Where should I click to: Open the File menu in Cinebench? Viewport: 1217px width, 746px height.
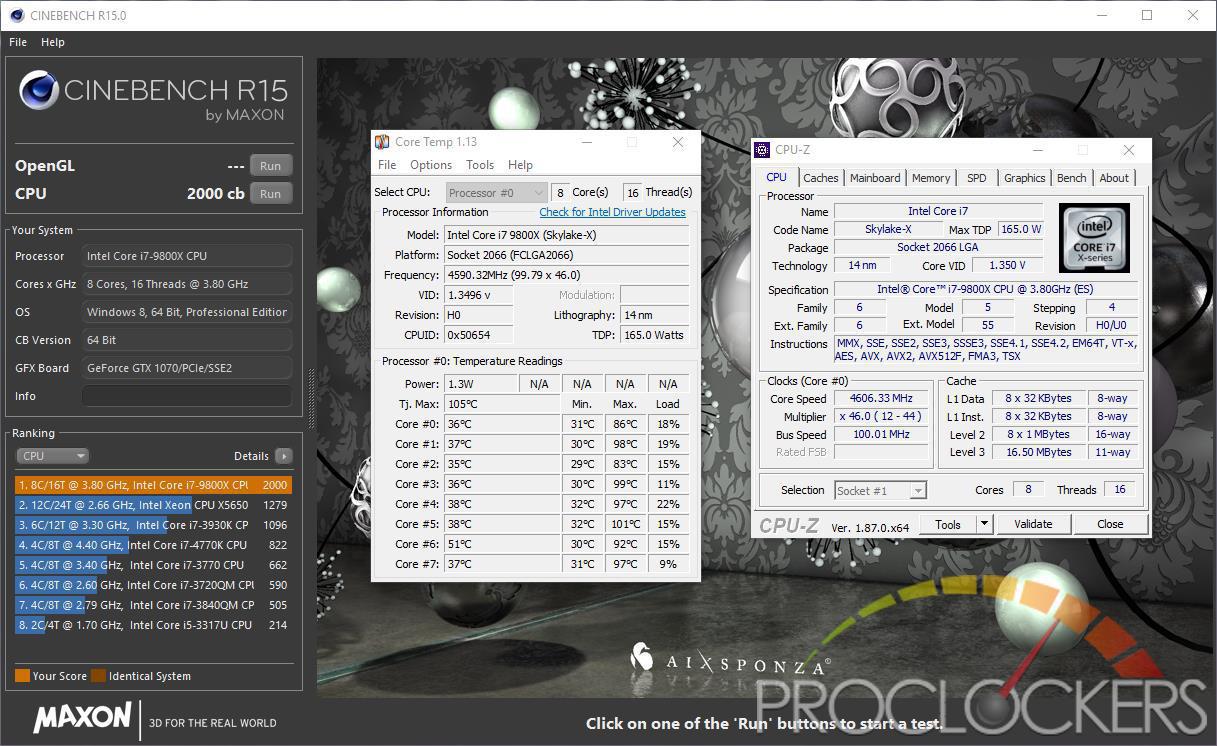coord(18,42)
